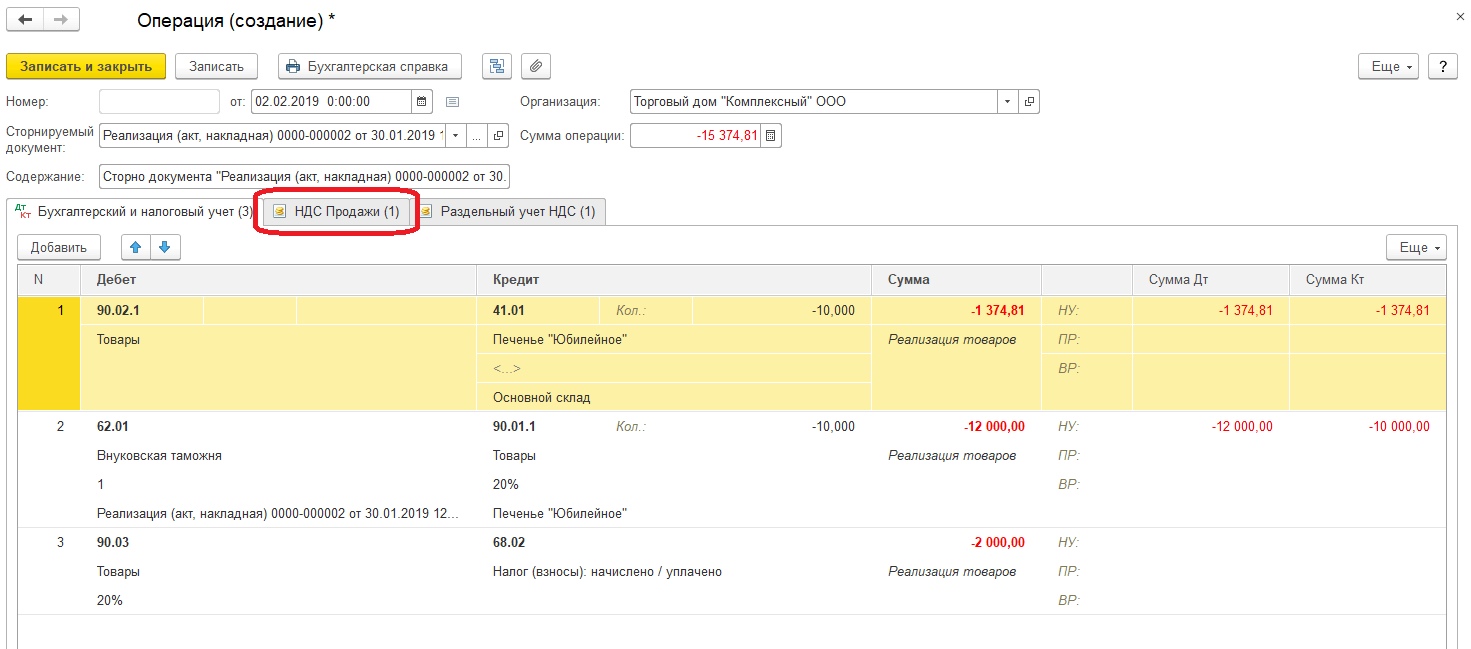Focus the Номер input field
This screenshot has height=649, width=1471.
click(159, 102)
